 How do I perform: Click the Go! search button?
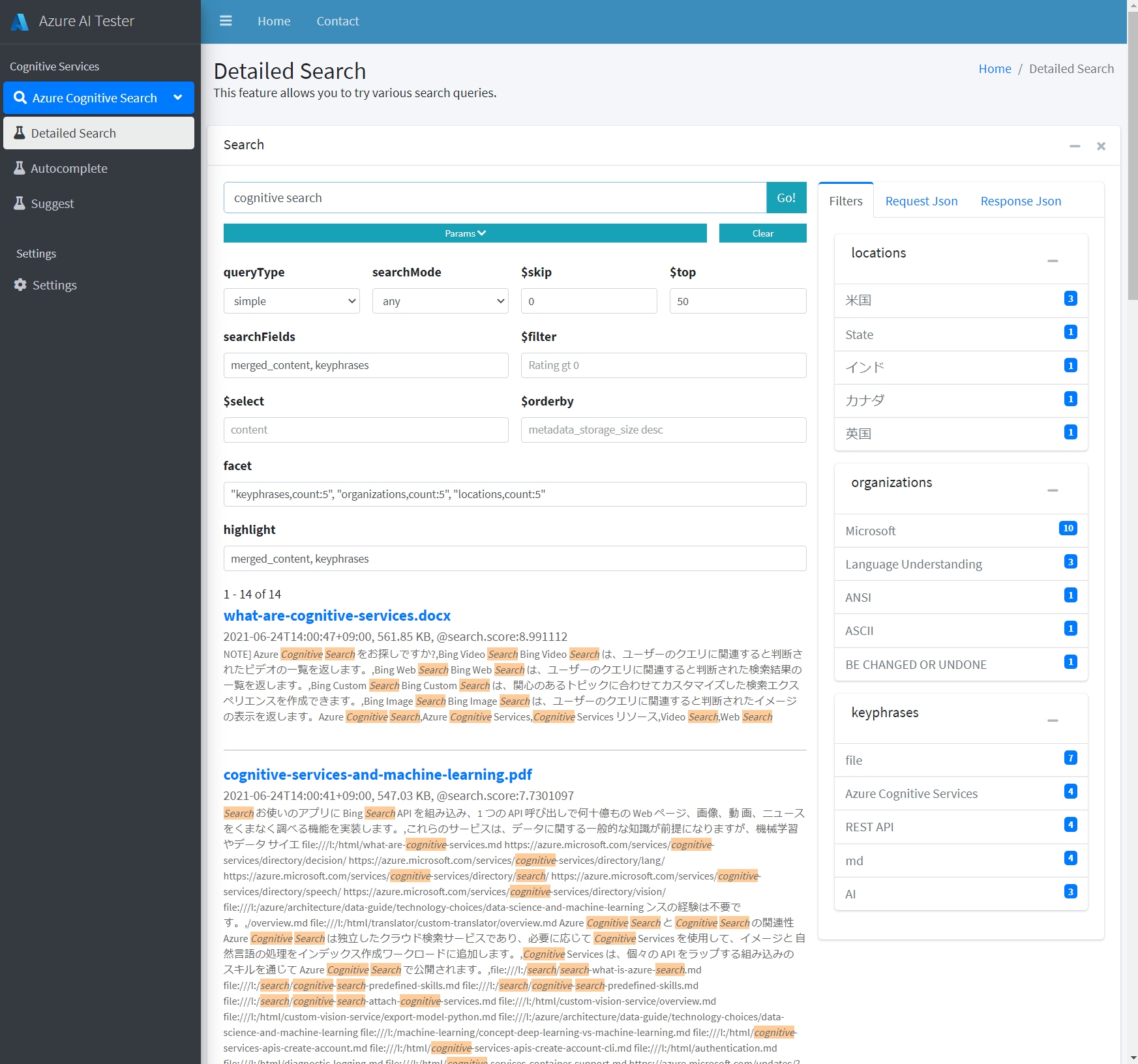(786, 198)
